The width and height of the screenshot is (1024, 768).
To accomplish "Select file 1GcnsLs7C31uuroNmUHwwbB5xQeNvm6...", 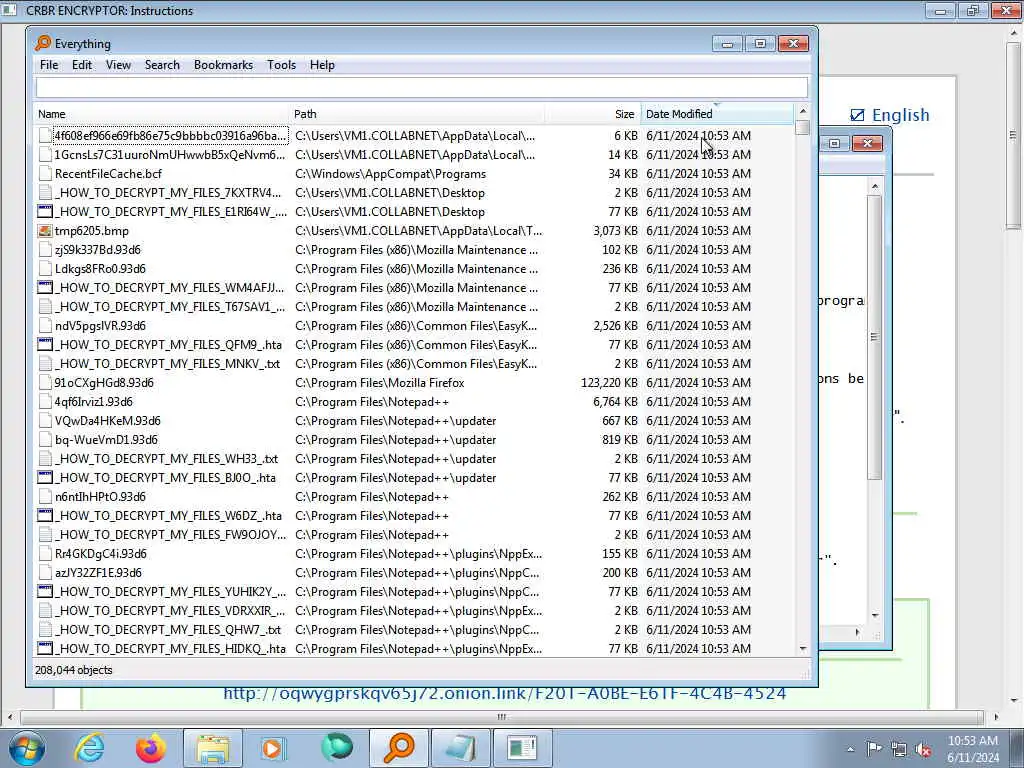I will [x=170, y=155].
